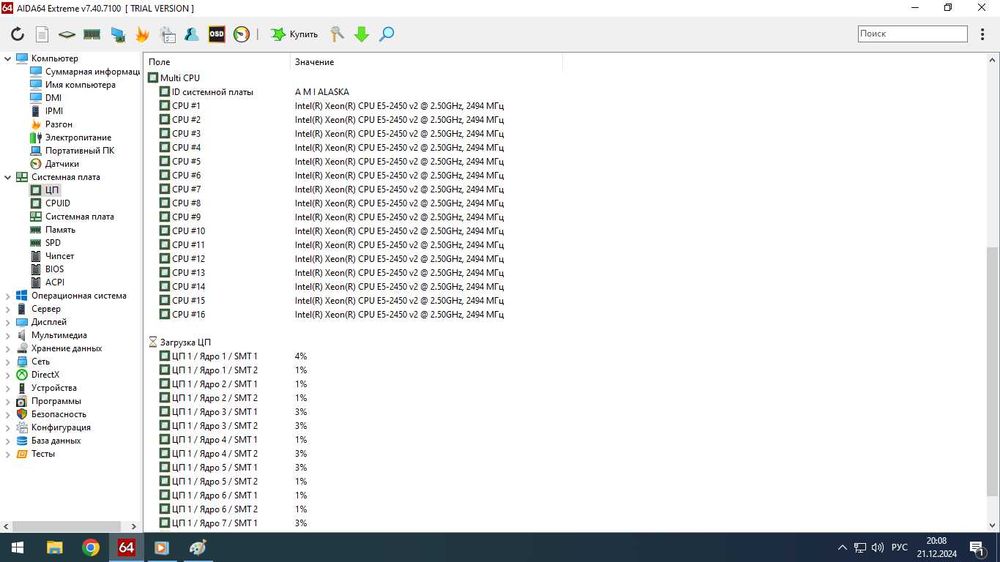The image size is (1000, 562).
Task: Select the CPU #1 row
Action: [x=332, y=106]
